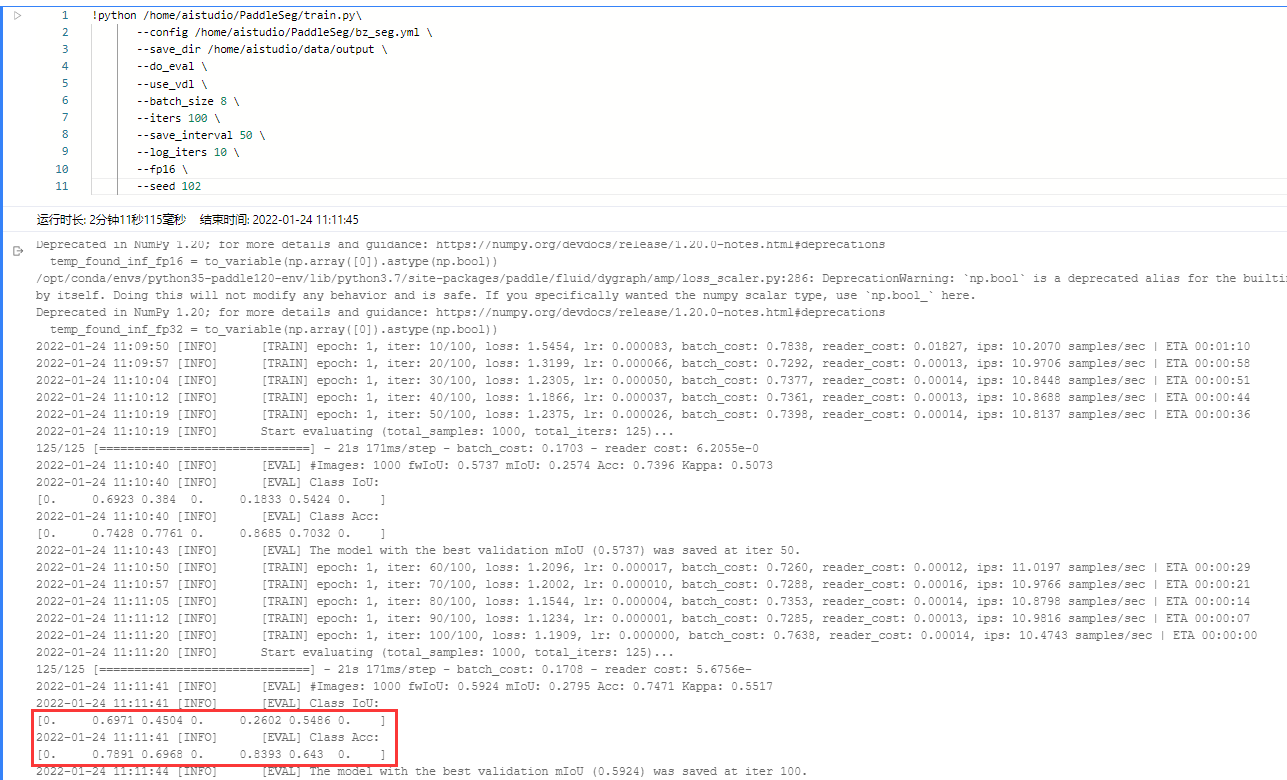
Task: Collapse the output using the output arrow icon
Action: coord(17,251)
